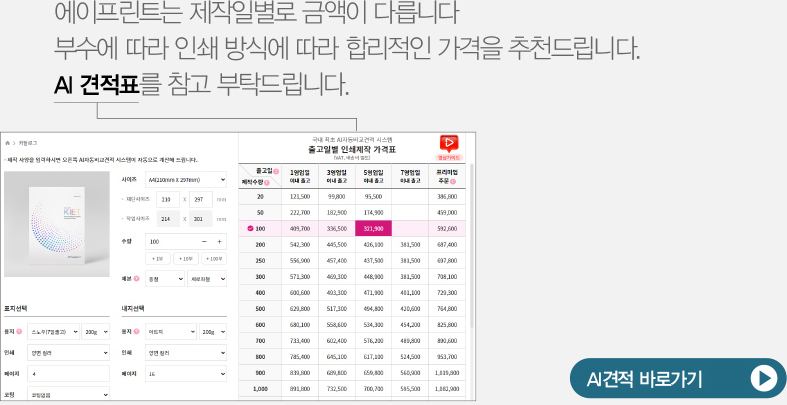Click premium price 890,600 in the 700 row

pyautogui.click(x=447, y=341)
